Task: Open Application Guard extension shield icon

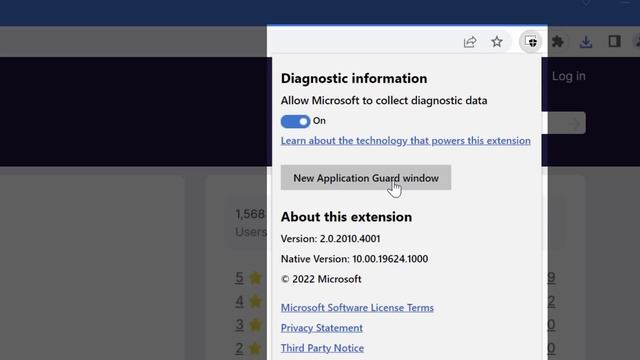Action: (x=531, y=42)
